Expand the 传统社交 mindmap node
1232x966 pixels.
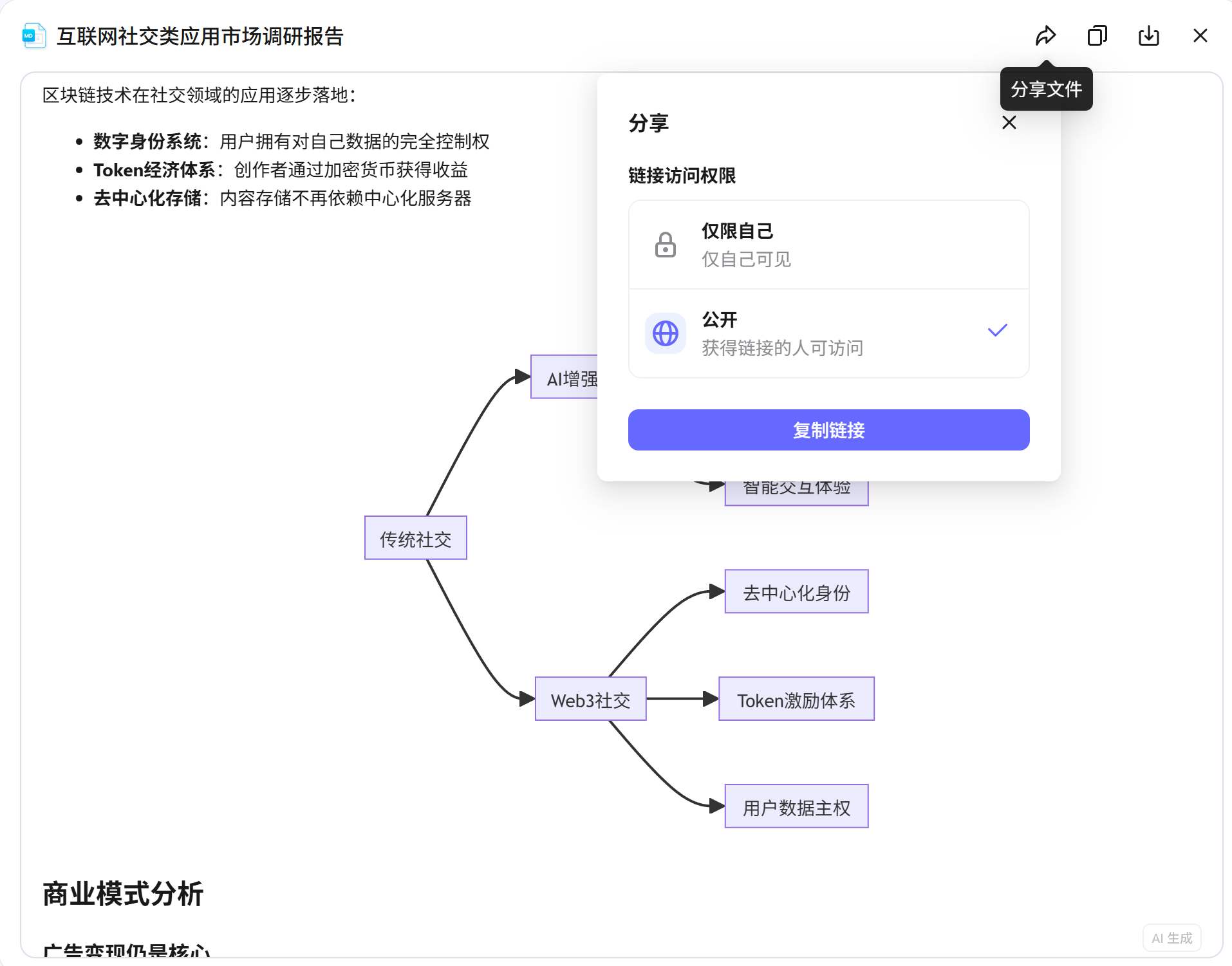[x=415, y=538]
